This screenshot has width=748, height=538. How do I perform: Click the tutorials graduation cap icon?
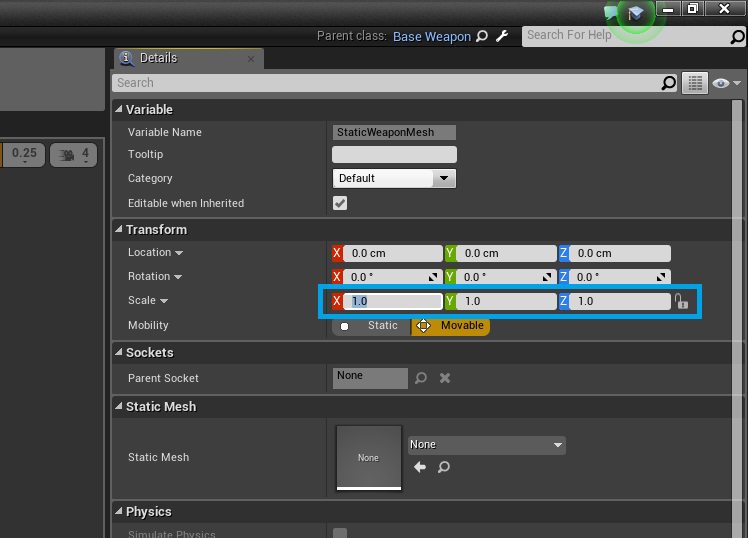(x=635, y=13)
